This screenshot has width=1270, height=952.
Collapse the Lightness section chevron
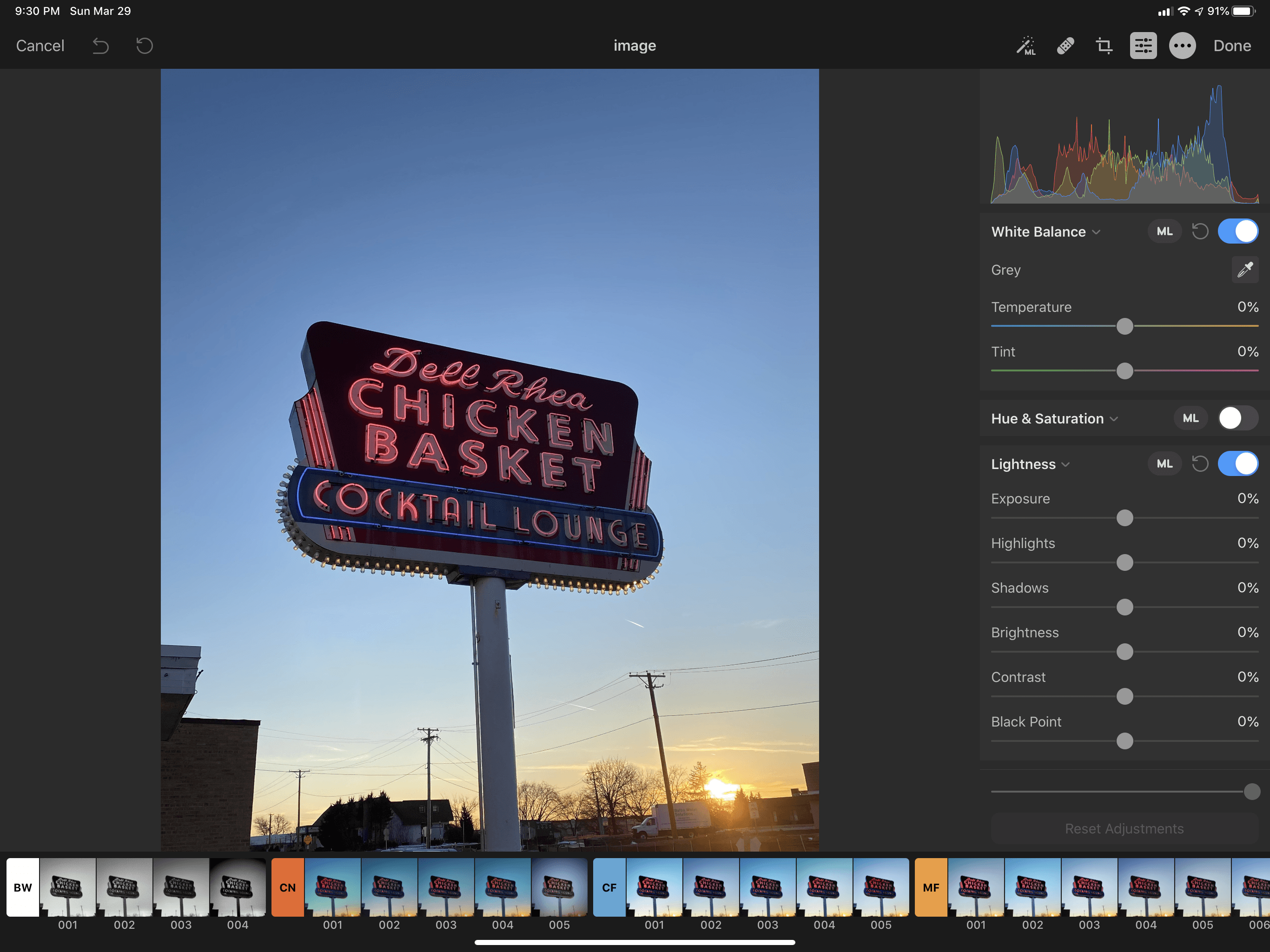click(1065, 464)
